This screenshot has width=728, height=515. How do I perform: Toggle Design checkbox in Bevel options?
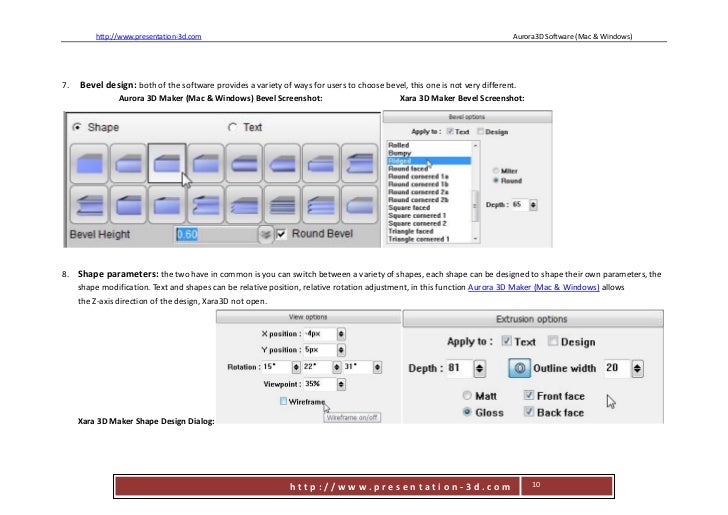point(480,131)
